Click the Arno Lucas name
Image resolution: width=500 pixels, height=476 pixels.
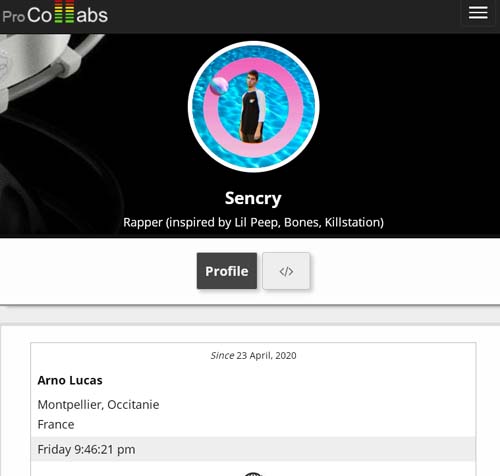(x=70, y=380)
